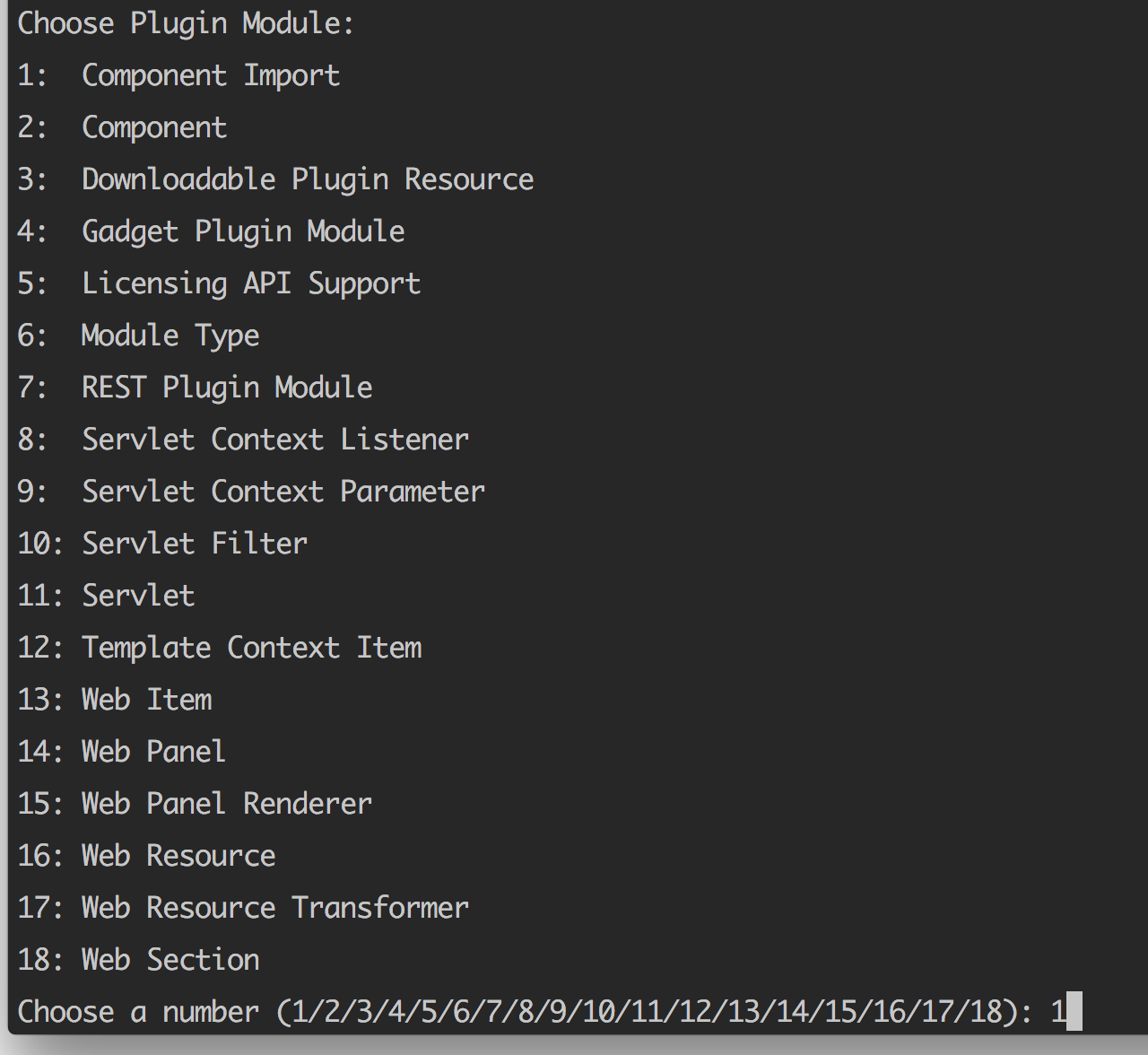Click the terminal cursor after typed '1'
The image size is (1148, 1055).
1074,1011
